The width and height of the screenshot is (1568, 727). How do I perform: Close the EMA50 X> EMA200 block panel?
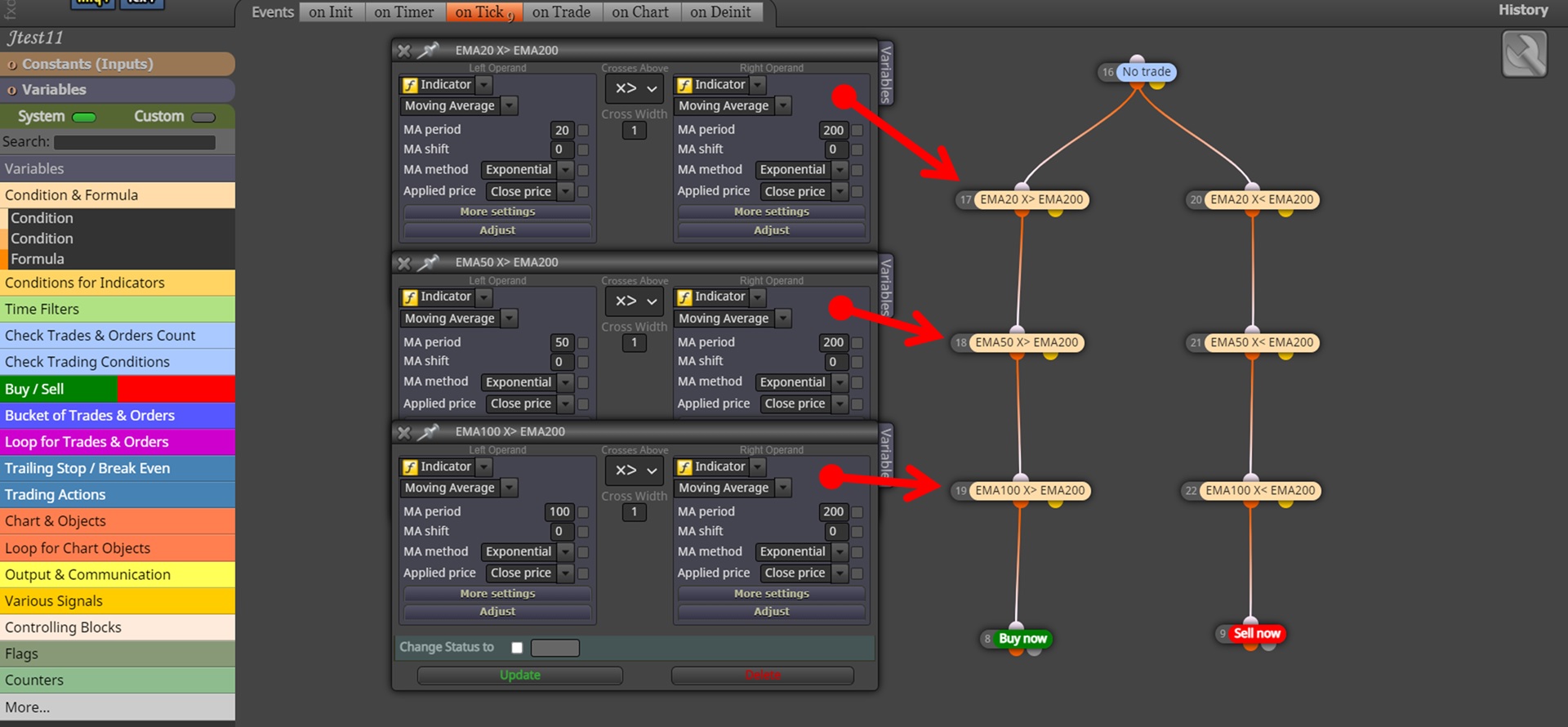tap(404, 263)
